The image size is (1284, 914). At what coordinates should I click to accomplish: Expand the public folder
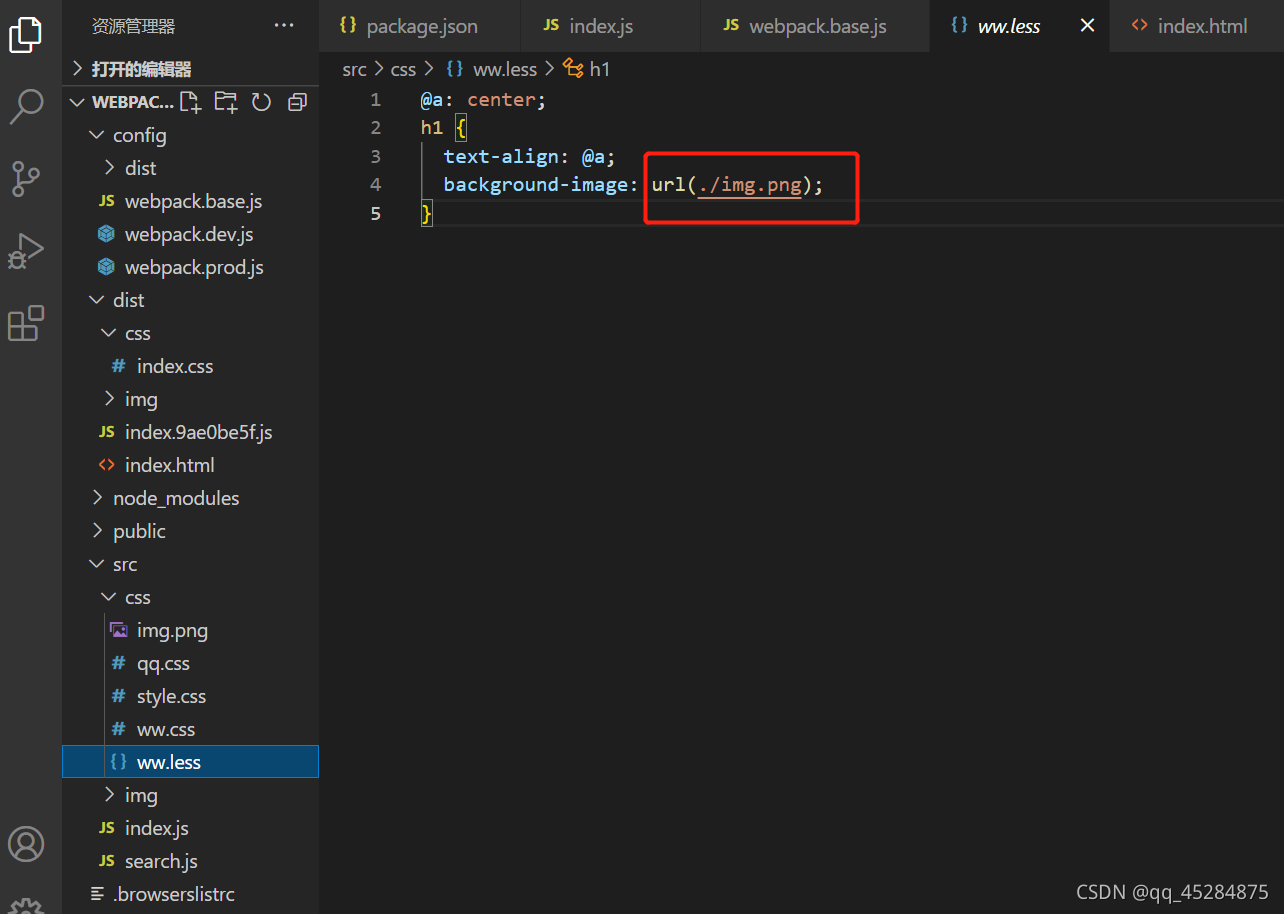pos(190,531)
